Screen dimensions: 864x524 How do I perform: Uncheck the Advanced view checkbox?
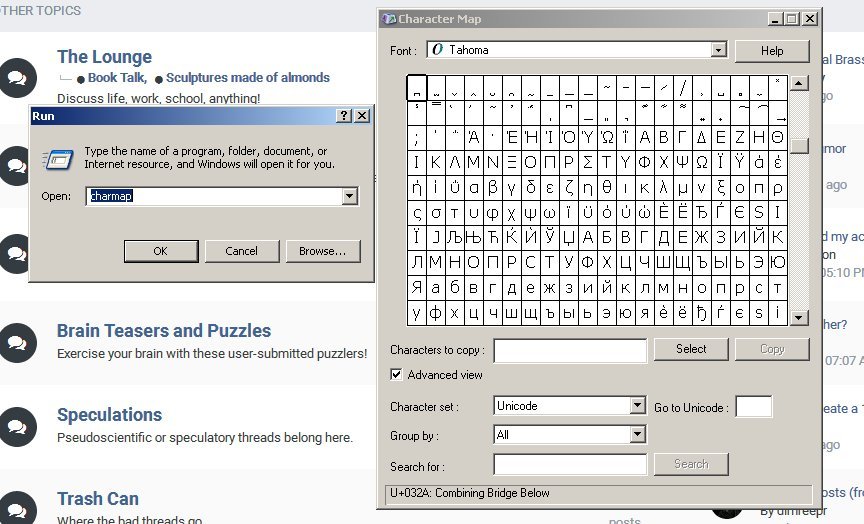coord(396,375)
